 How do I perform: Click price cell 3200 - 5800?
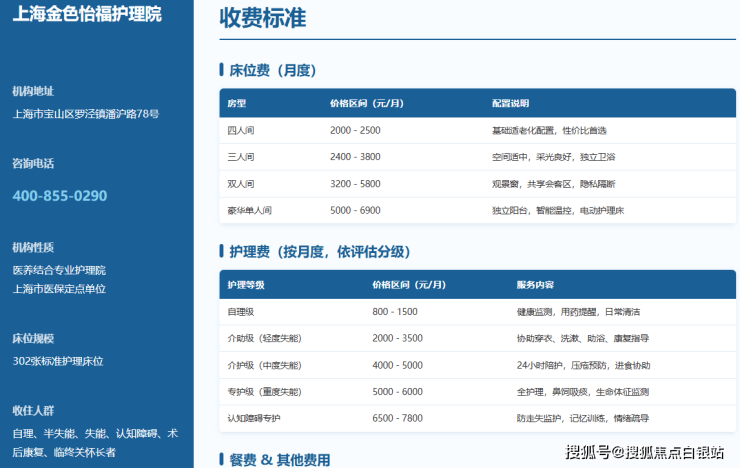pos(355,184)
